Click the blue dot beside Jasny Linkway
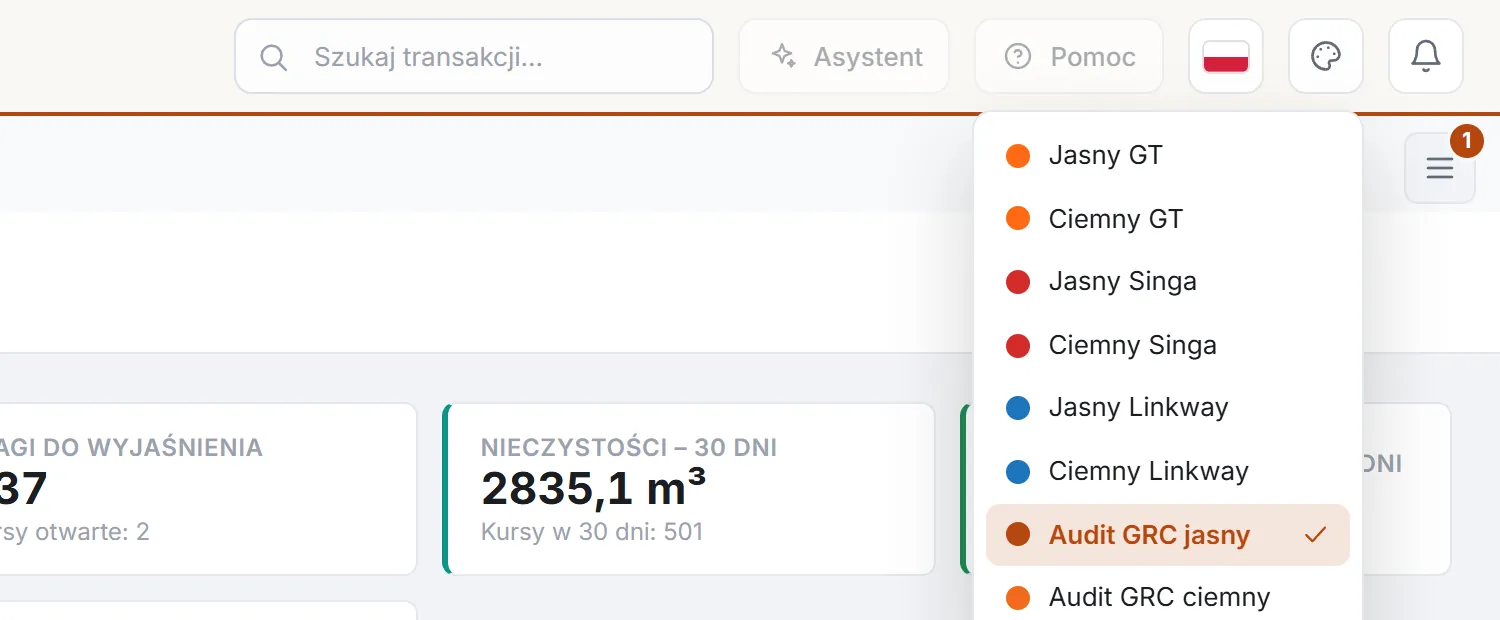Viewport: 1500px width, 620px height. click(x=1018, y=408)
